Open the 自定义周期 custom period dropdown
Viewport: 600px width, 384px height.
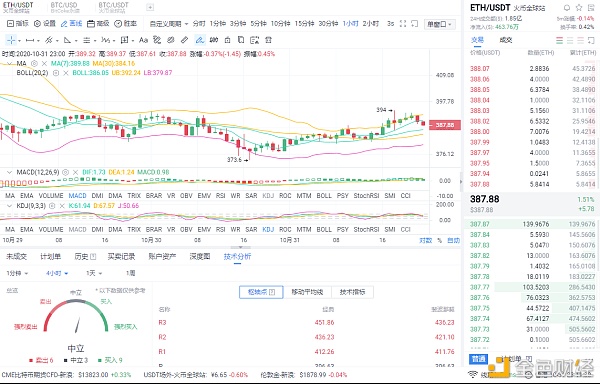168,24
